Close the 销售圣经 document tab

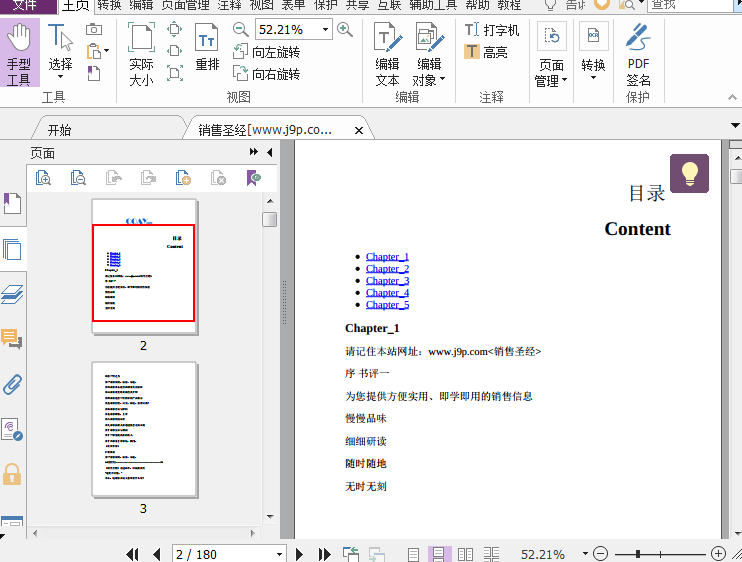(x=359, y=131)
